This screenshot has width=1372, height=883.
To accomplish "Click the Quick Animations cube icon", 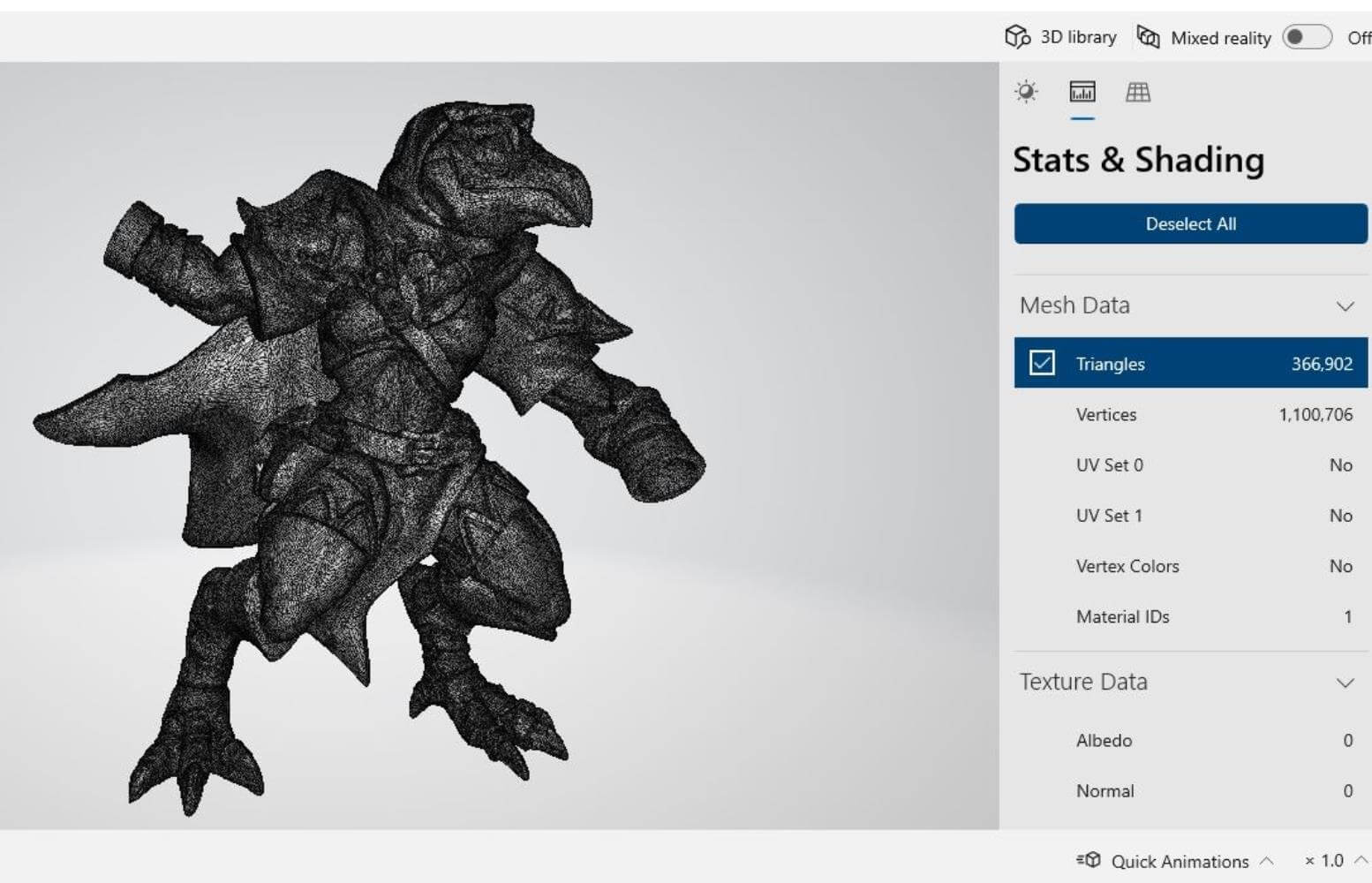I will point(1089,860).
